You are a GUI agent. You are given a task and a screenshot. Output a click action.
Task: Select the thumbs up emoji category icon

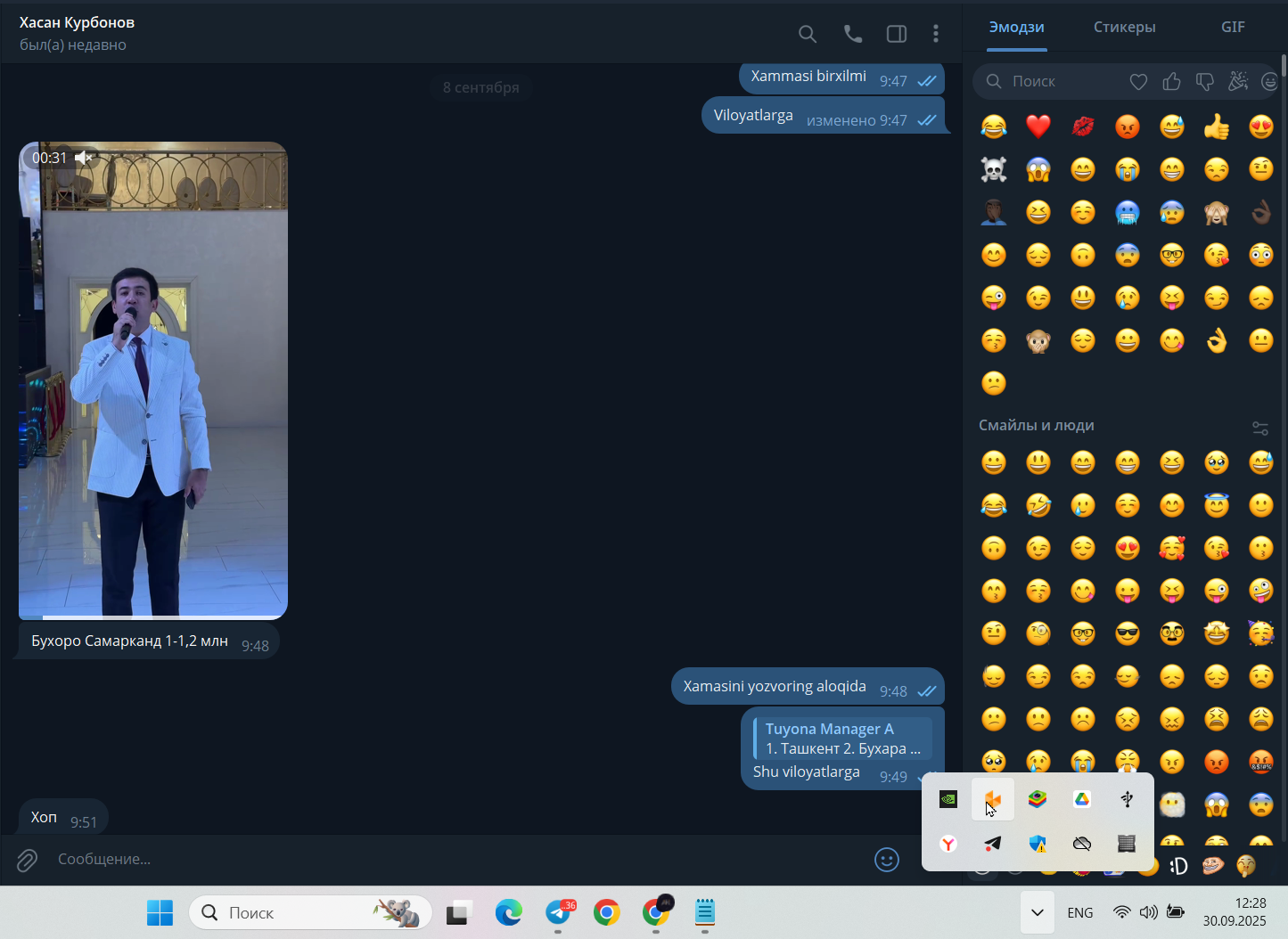pyautogui.click(x=1171, y=82)
